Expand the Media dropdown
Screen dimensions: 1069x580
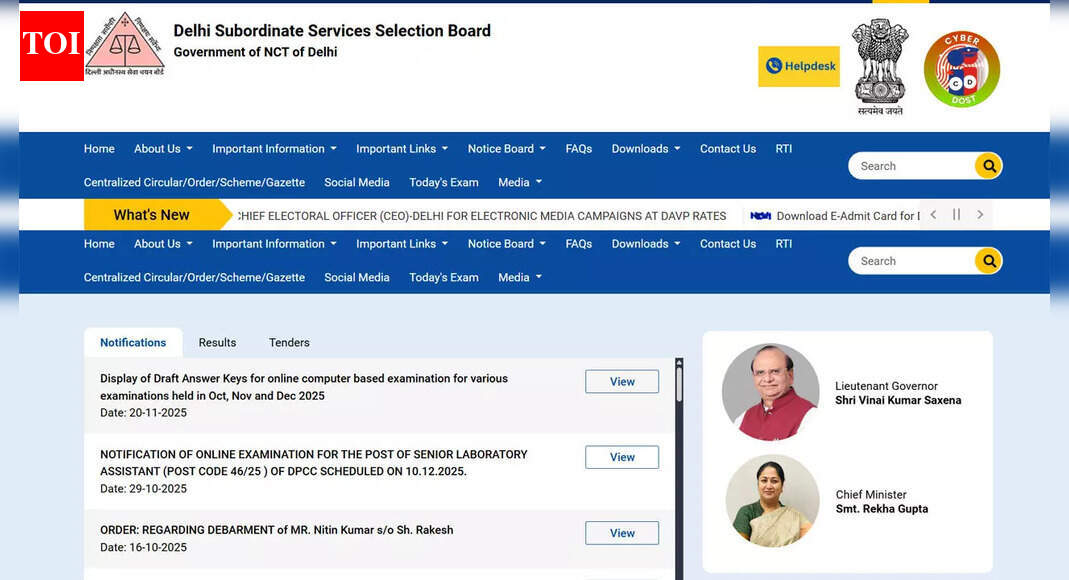coord(519,182)
